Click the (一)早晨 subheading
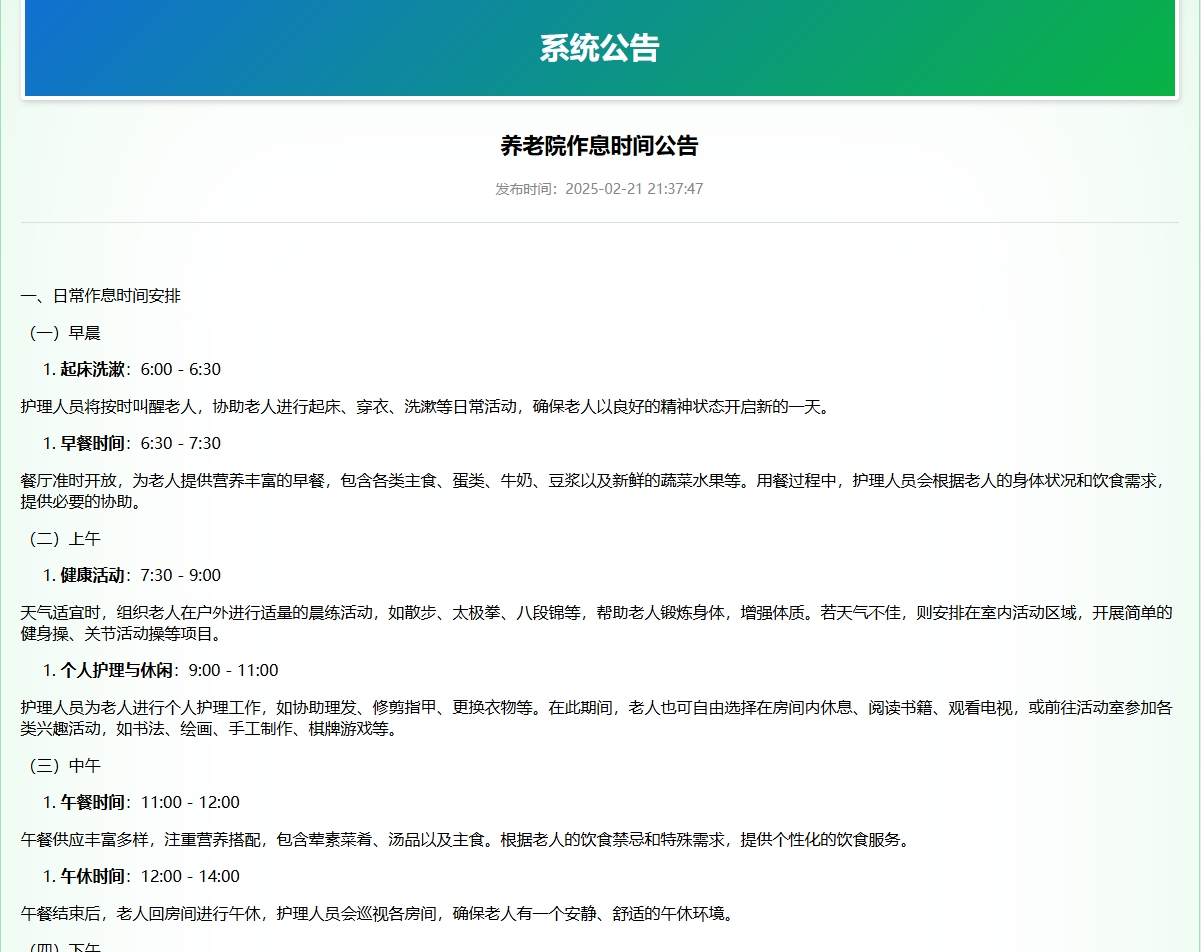This screenshot has height=952, width=1201. pyautogui.click(x=61, y=333)
